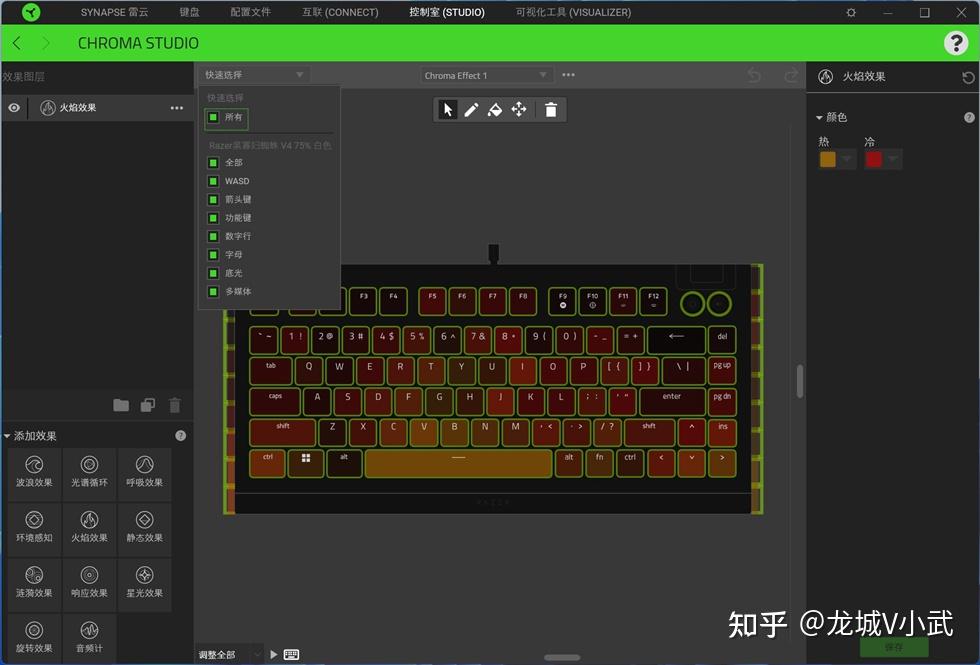Viewport: 980px width, 665px height.
Task: Switch to 可视化工具 (VISUALIZER) tab
Action: [573, 12]
